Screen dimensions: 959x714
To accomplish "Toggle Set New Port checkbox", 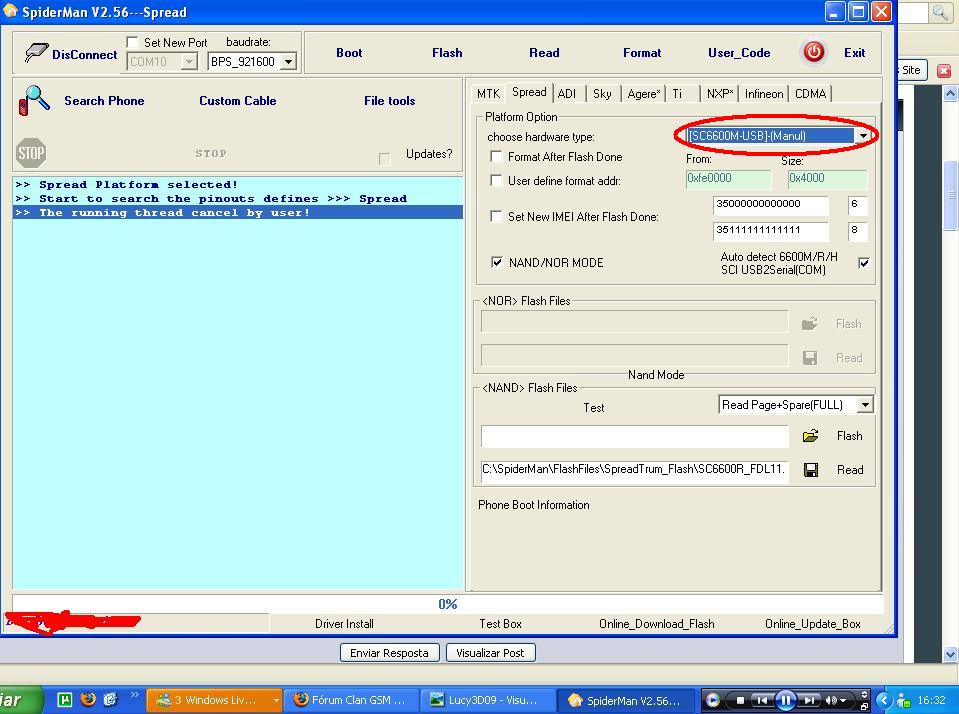I will (132, 42).
